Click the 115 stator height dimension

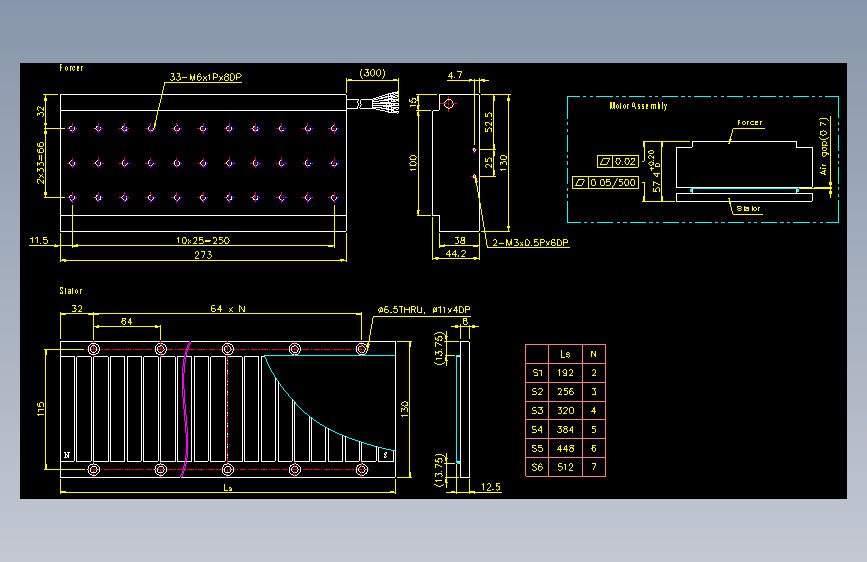click(40, 409)
